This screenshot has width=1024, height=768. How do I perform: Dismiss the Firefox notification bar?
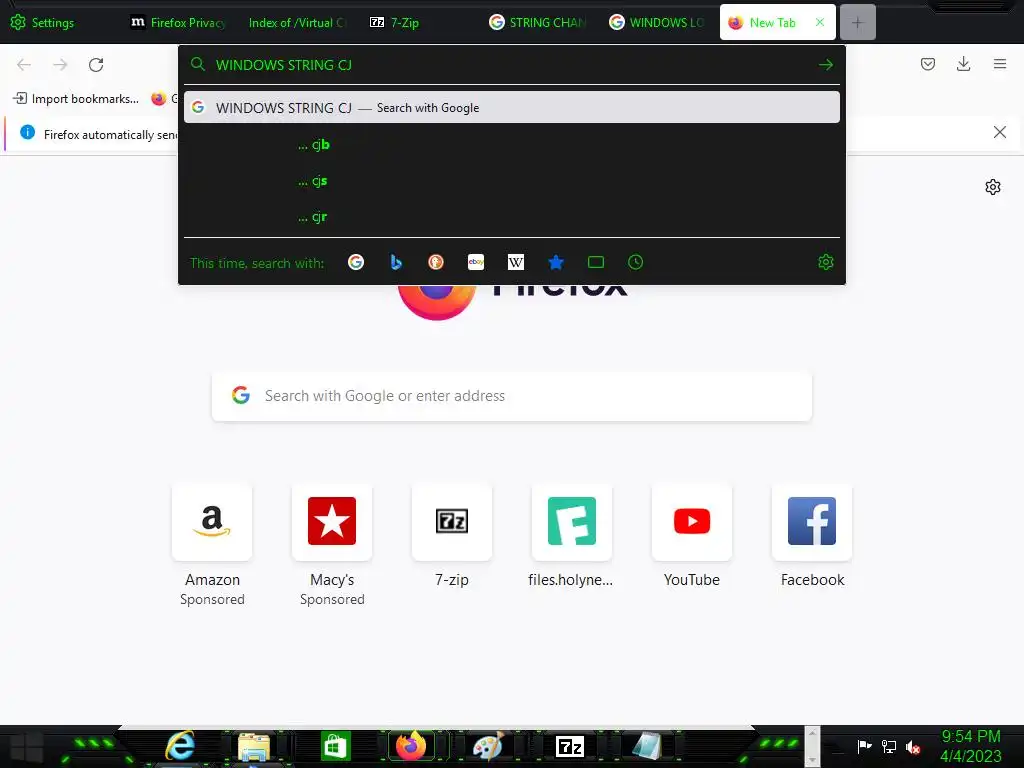click(1000, 133)
